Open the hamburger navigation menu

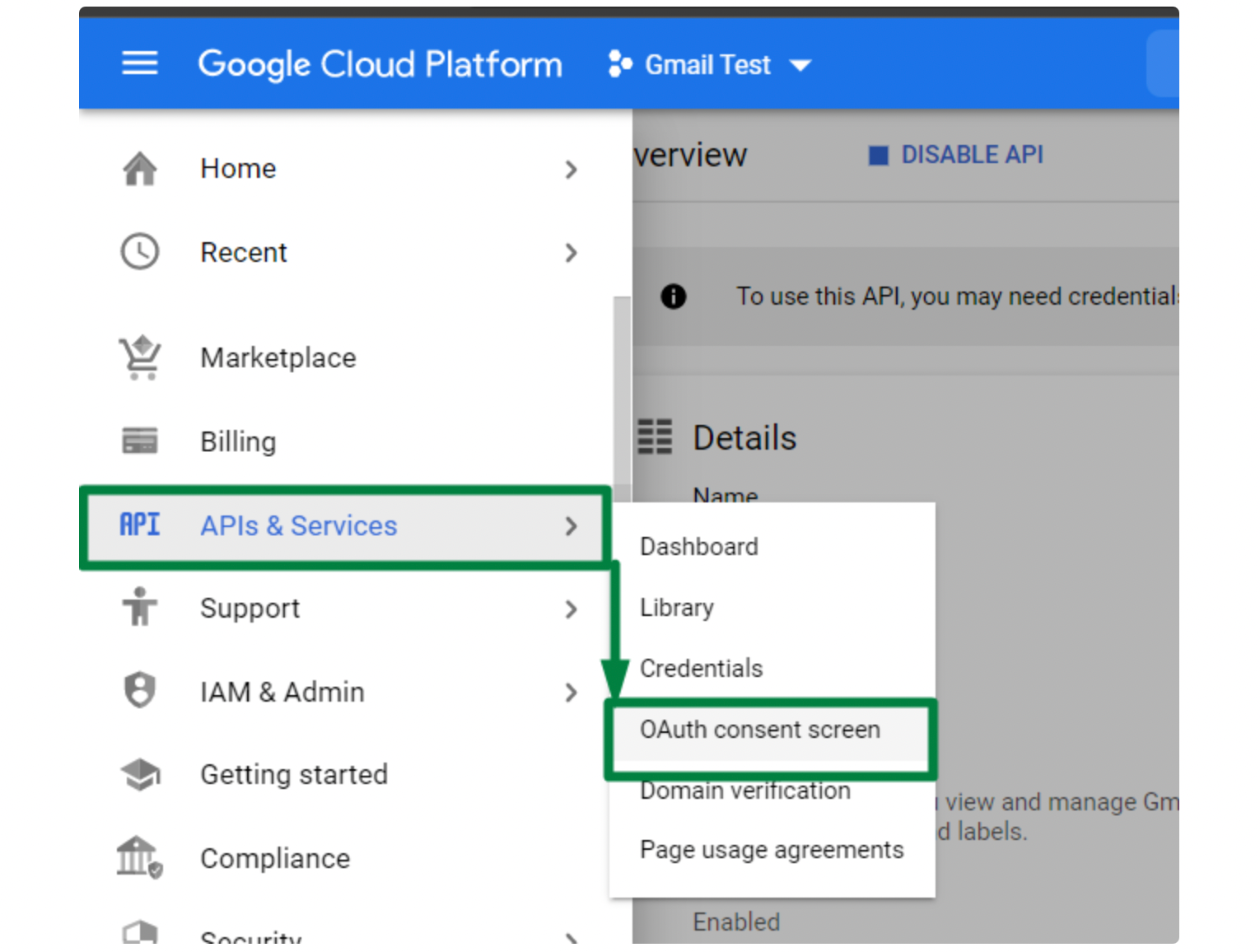point(139,63)
